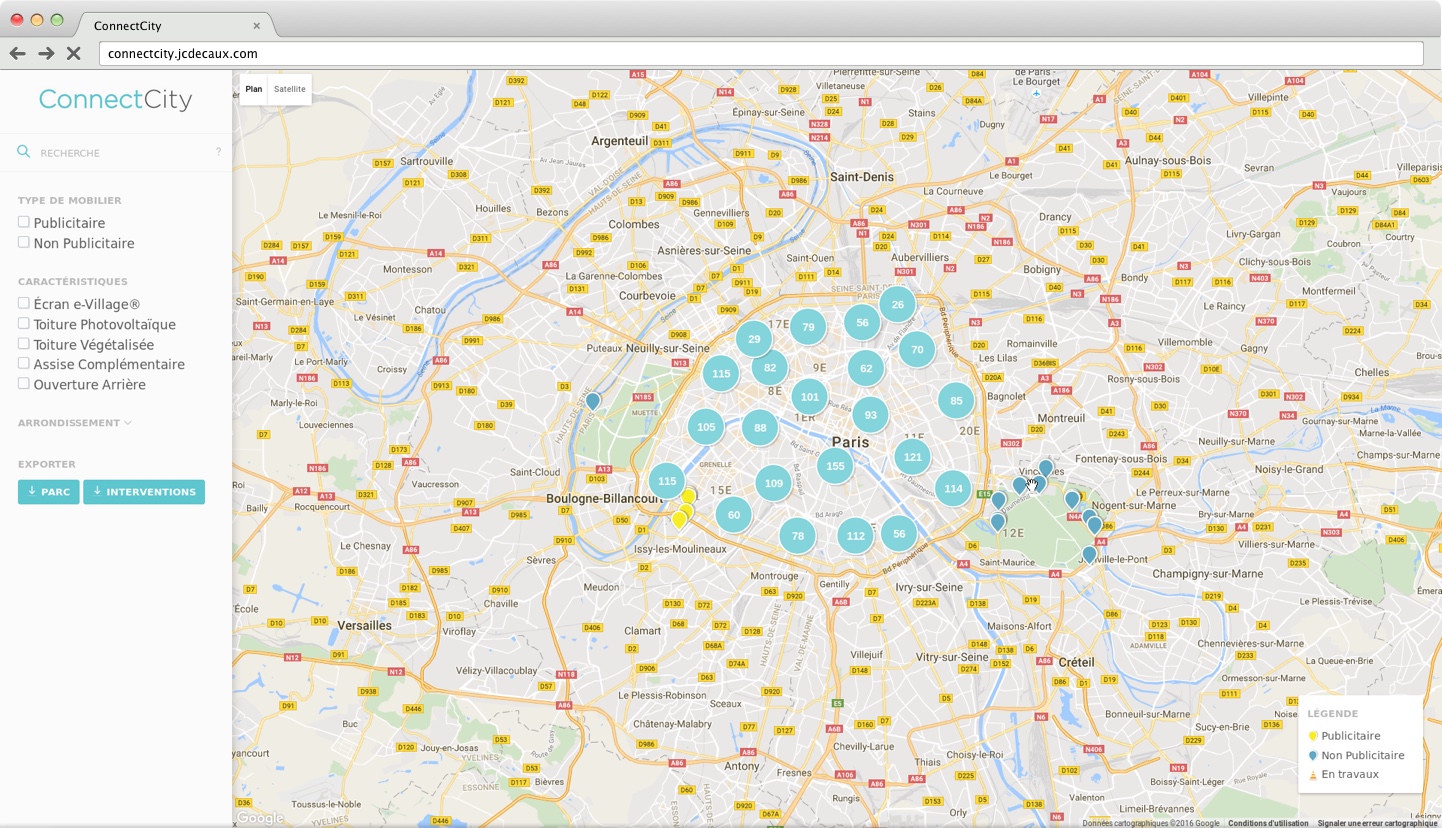1442x828 pixels.
Task: Select blue pin at Joinville-le-Pont
Action: click(x=1089, y=554)
